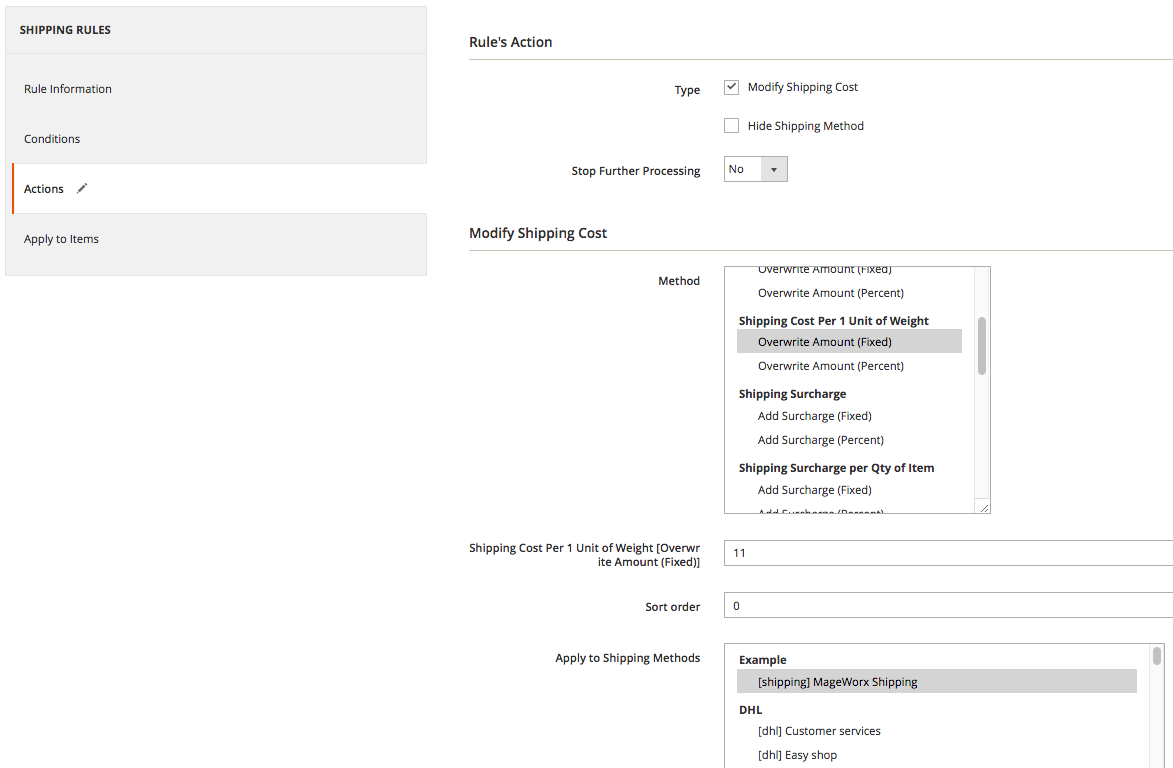This screenshot has height=768, width=1173.
Task: Open the Rule Information tab
Action: [x=68, y=89]
